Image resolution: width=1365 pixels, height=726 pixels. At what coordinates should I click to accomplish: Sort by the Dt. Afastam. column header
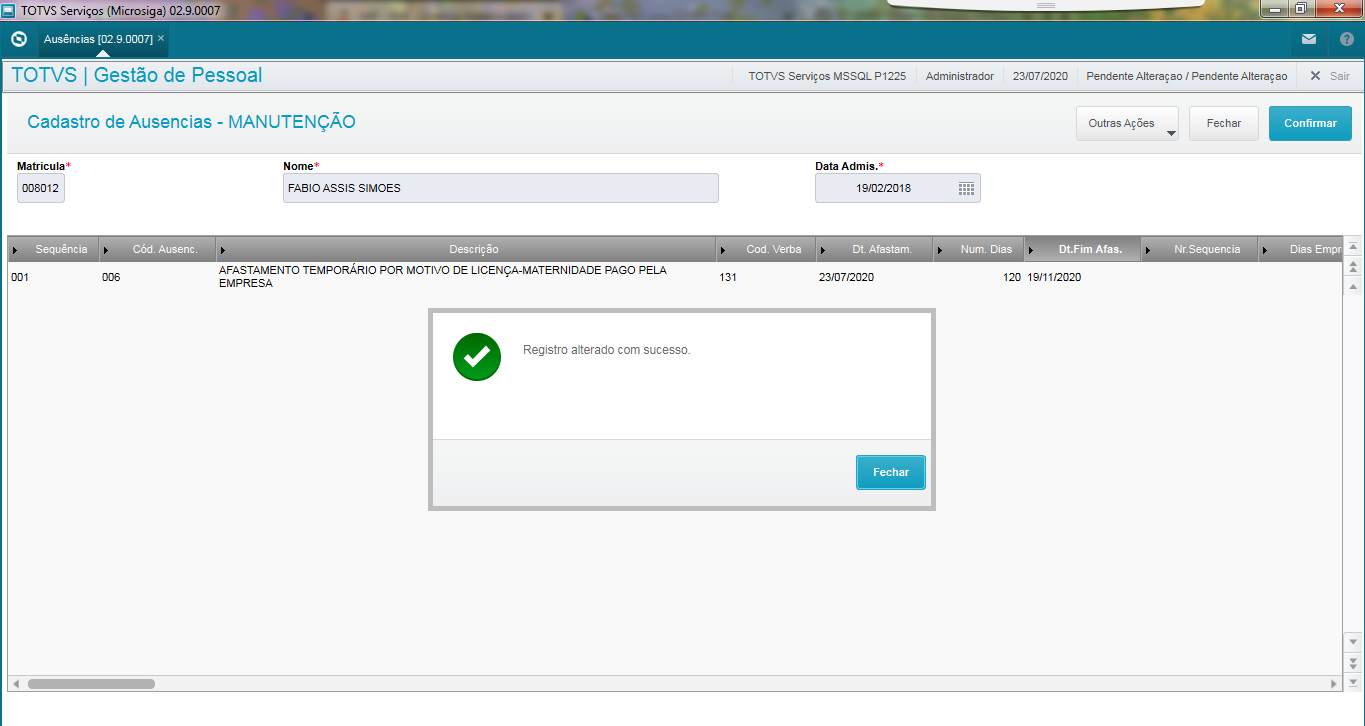(x=874, y=249)
